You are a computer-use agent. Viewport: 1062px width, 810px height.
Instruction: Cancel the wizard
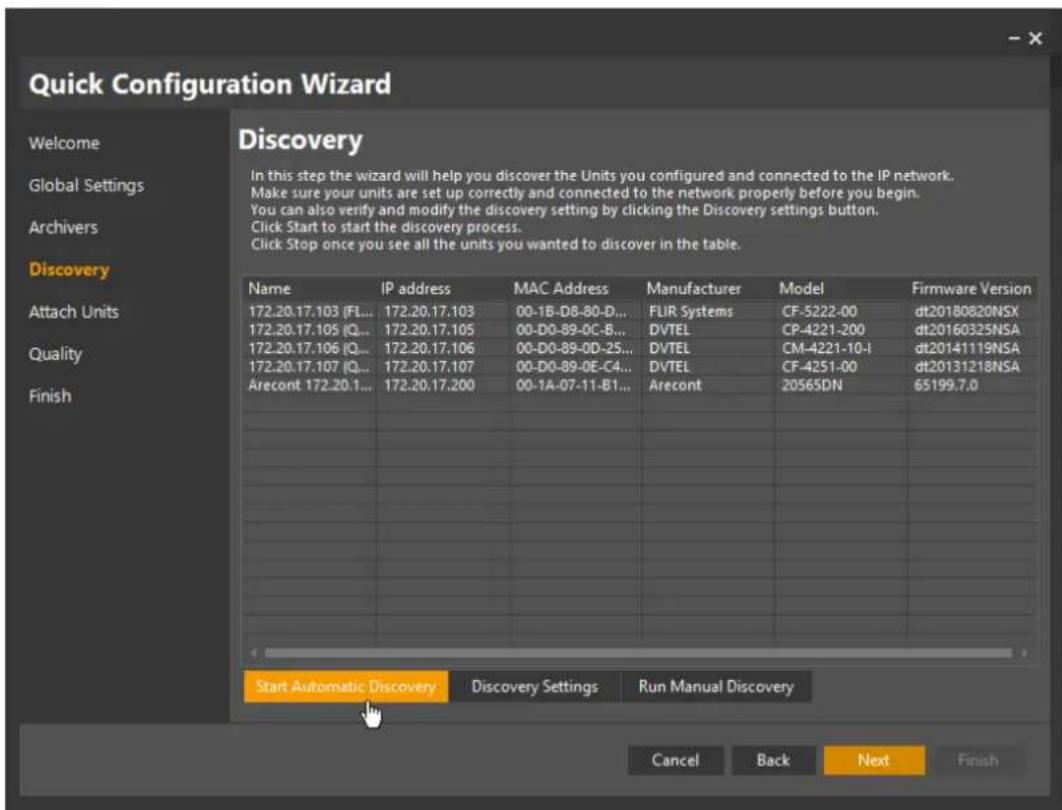[675, 761]
